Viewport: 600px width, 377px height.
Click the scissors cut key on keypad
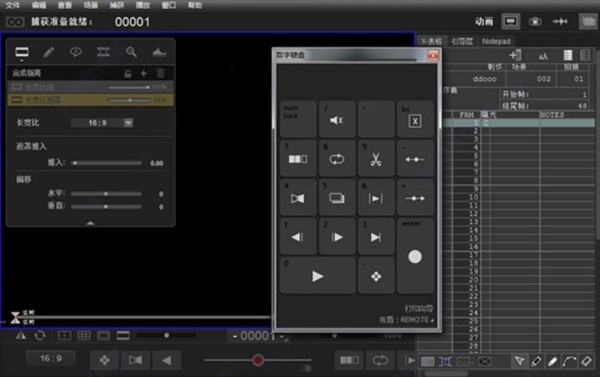376,159
